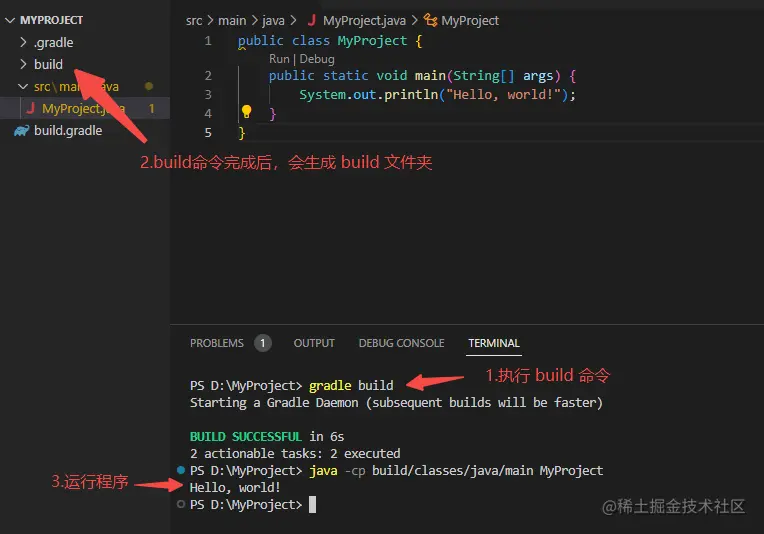The height and width of the screenshot is (534, 764).
Task: Click '2 actionable tasks: 2 executed' line
Action: click(x=295, y=453)
